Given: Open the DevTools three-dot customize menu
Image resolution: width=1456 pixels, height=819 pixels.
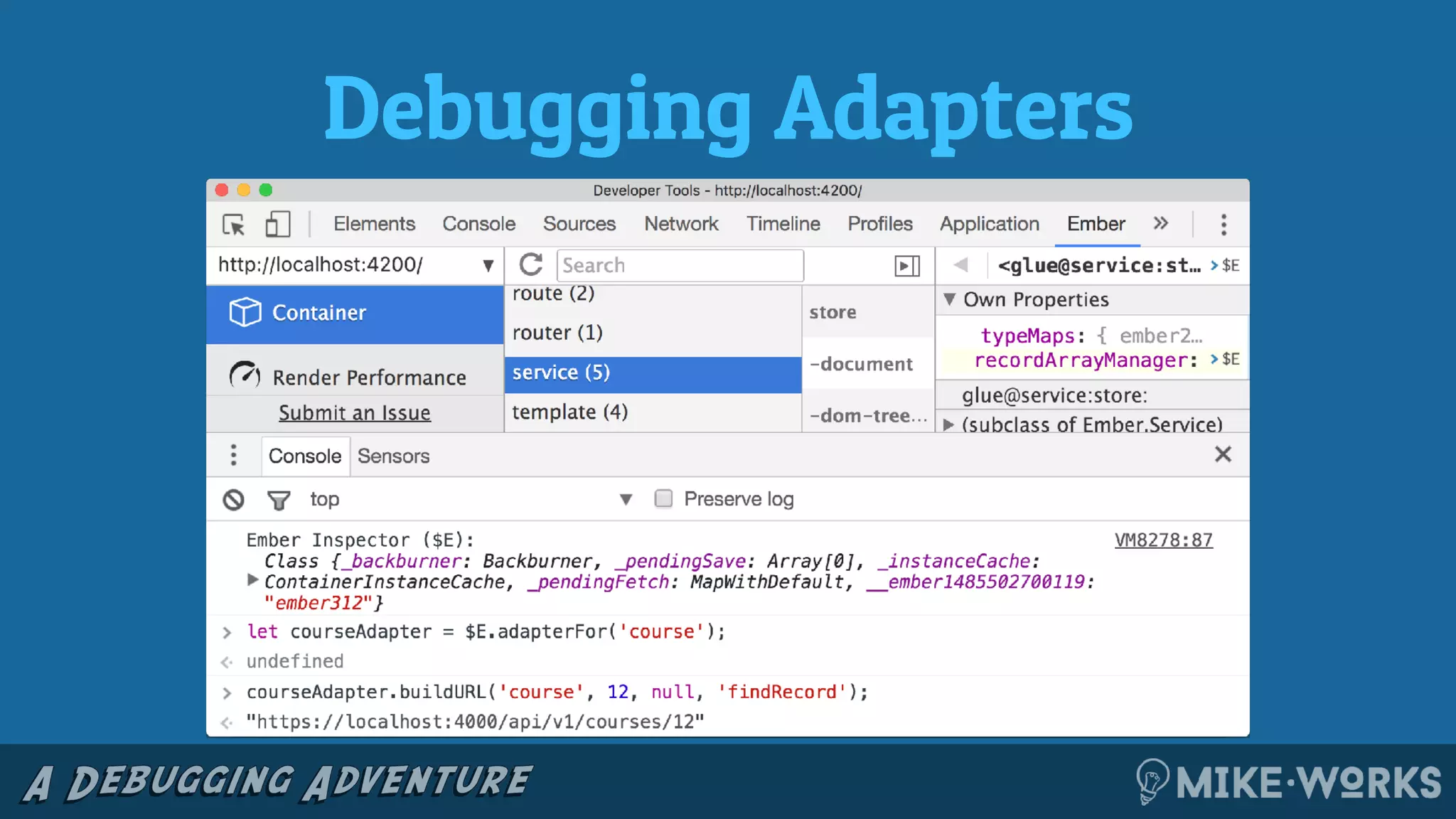Looking at the screenshot, I should pyautogui.click(x=1224, y=225).
